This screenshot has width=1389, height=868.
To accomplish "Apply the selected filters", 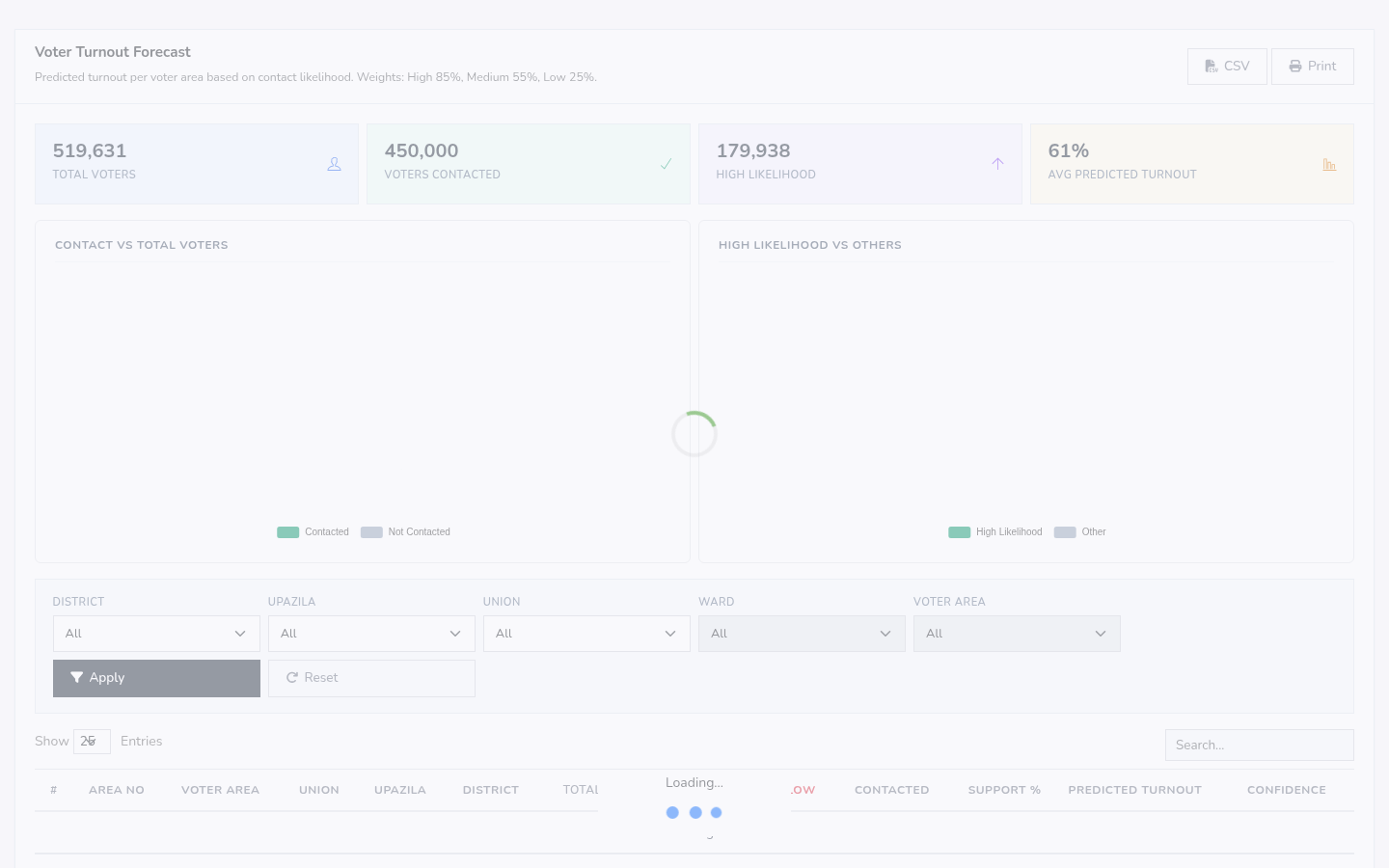I will pos(156,678).
